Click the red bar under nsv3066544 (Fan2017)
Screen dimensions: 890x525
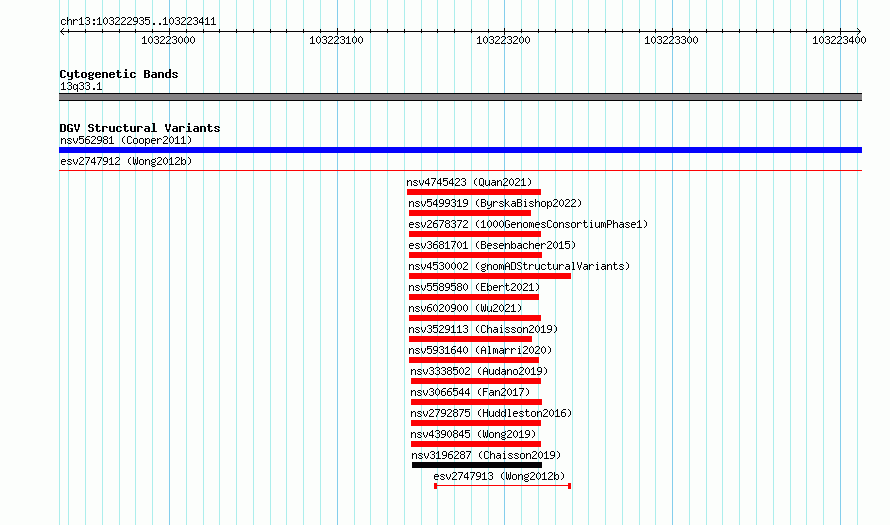[x=476, y=402]
